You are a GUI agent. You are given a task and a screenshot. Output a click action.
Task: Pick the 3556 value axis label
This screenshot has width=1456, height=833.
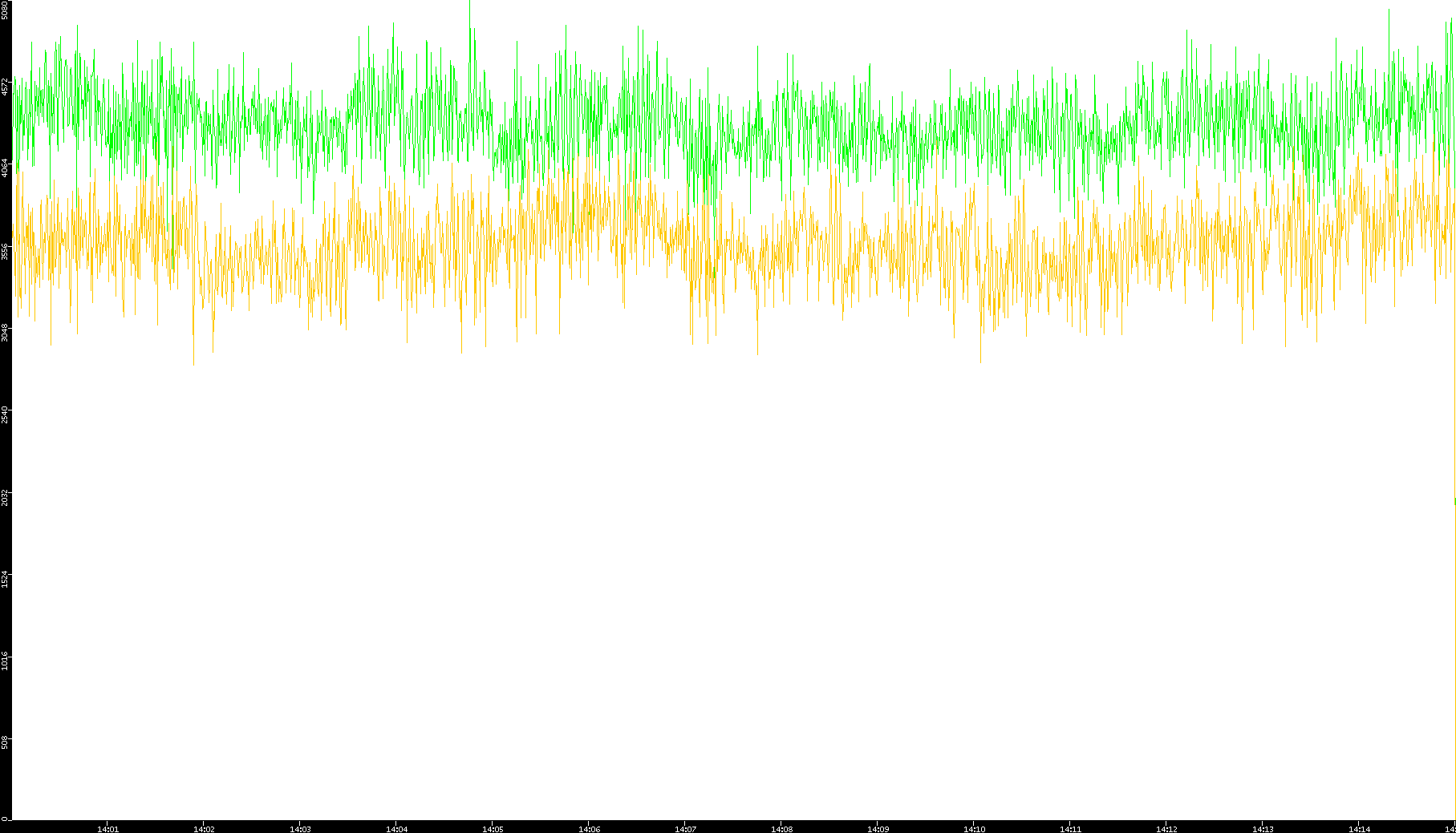5,251
